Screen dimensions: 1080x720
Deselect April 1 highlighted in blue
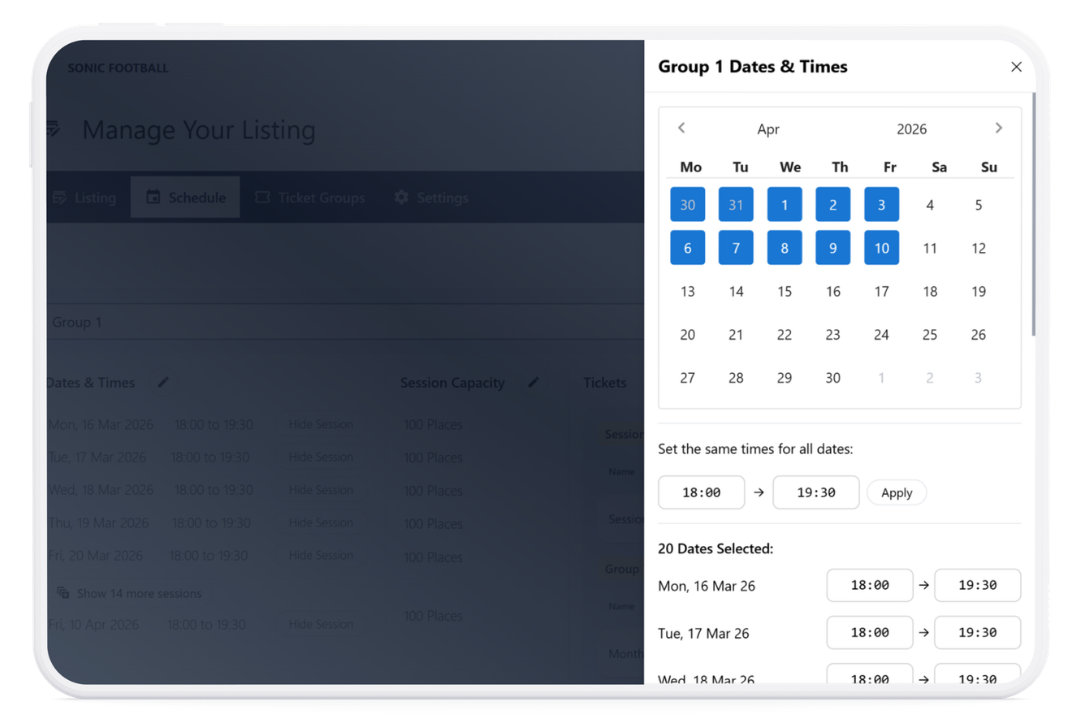(785, 205)
